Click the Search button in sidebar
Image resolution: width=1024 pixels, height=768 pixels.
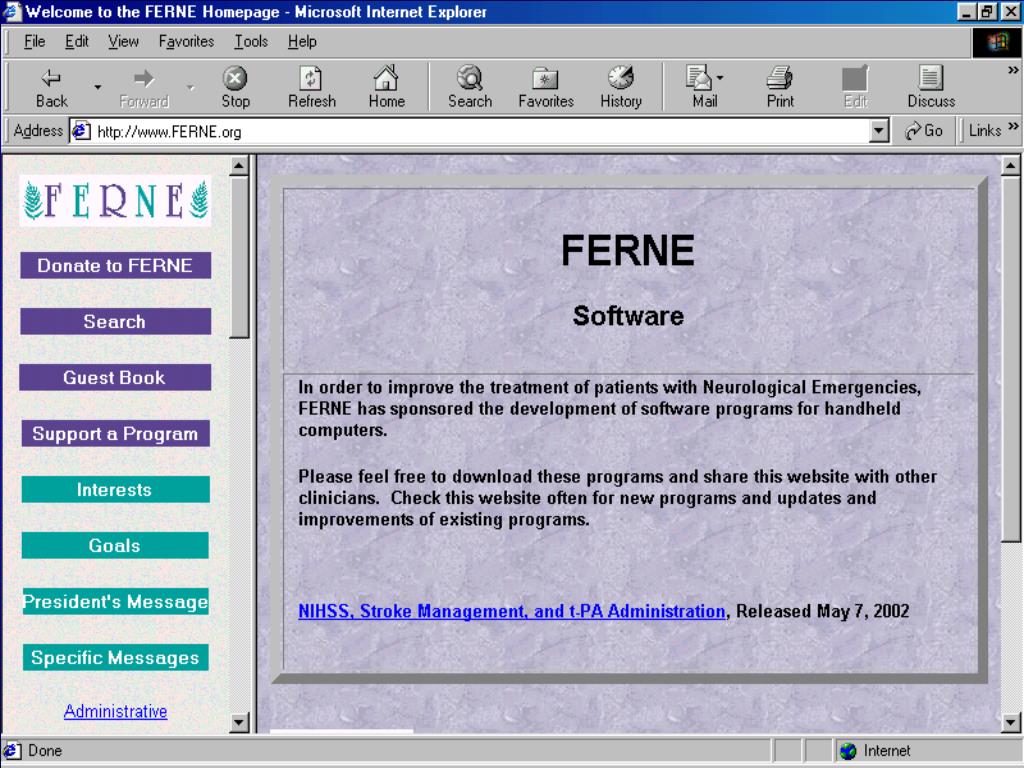click(115, 321)
